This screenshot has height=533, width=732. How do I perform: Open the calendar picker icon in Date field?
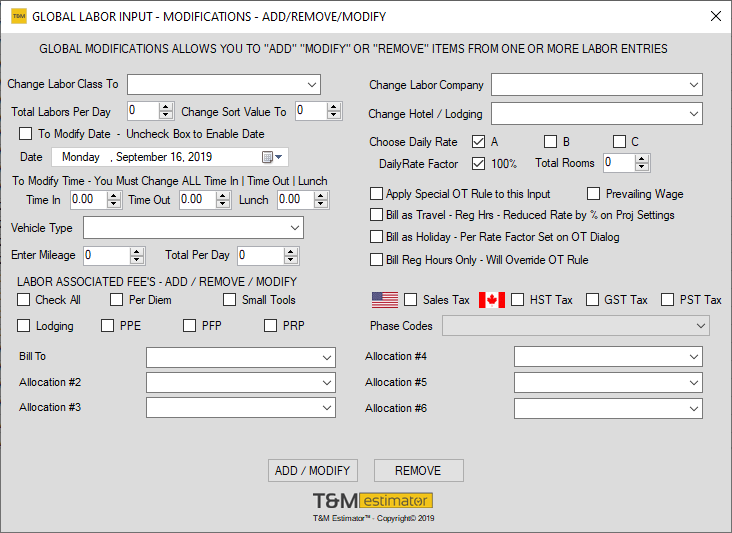coord(272,157)
